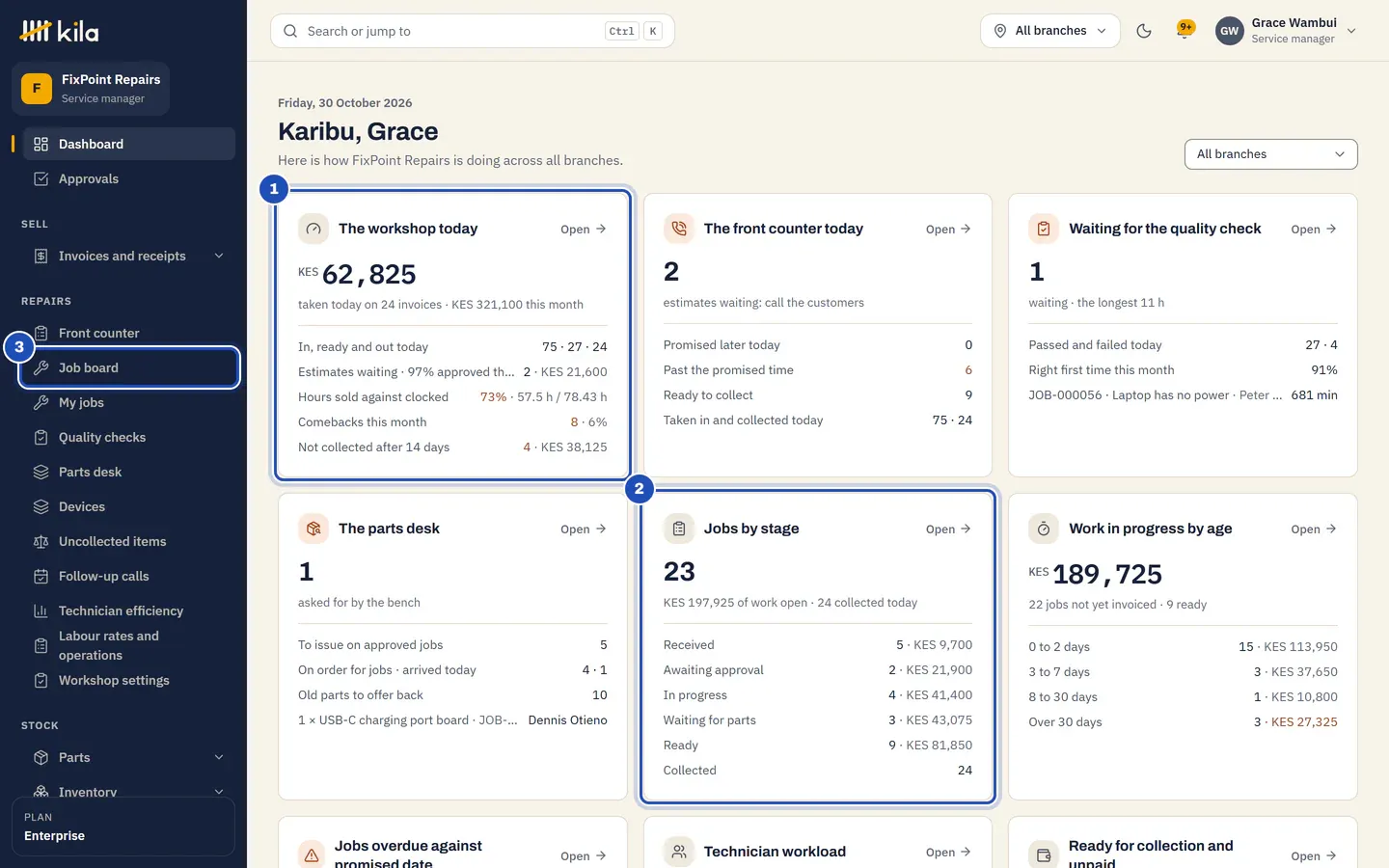
Task: Click the Devices stack icon
Action: 41,506
